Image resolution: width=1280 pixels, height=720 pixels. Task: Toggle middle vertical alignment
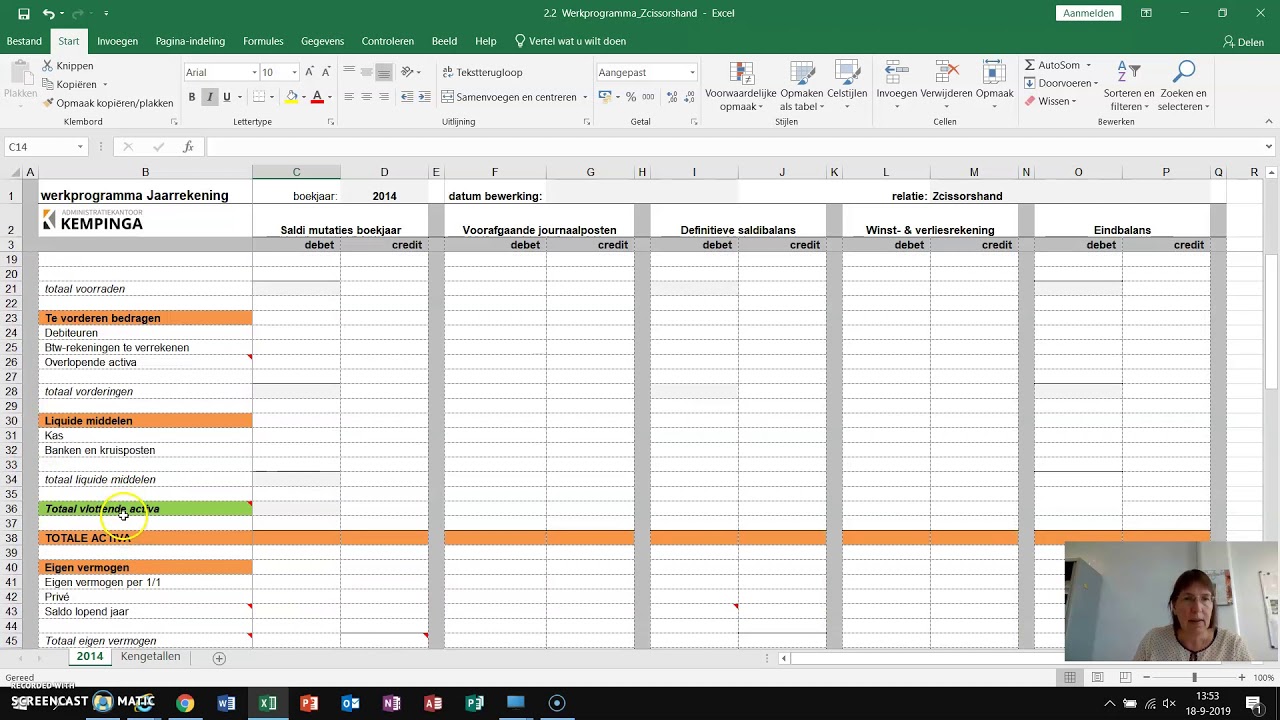point(366,72)
